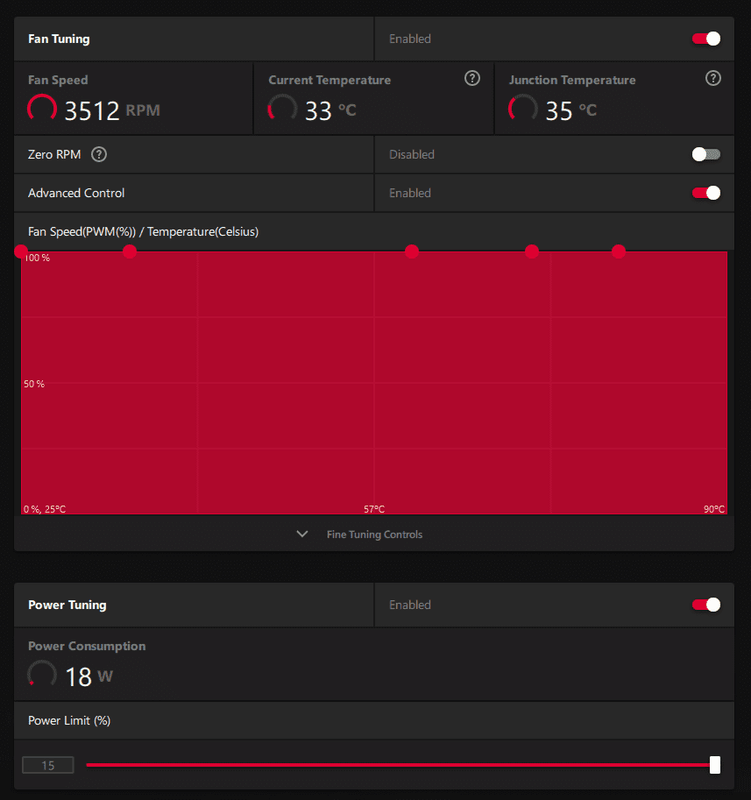Click the 57°C axis label on graph
Screen dimensions: 751x800
(374, 509)
